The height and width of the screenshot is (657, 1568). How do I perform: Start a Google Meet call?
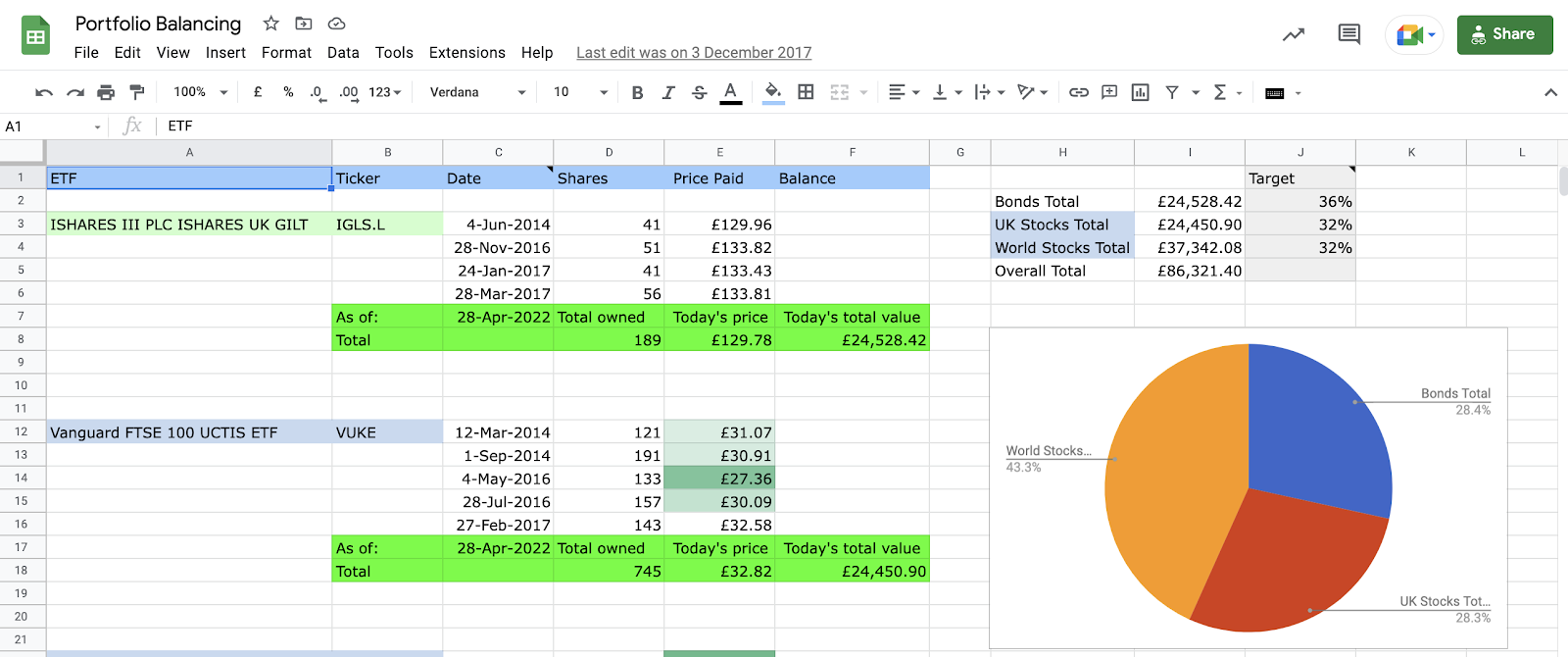point(1414,34)
